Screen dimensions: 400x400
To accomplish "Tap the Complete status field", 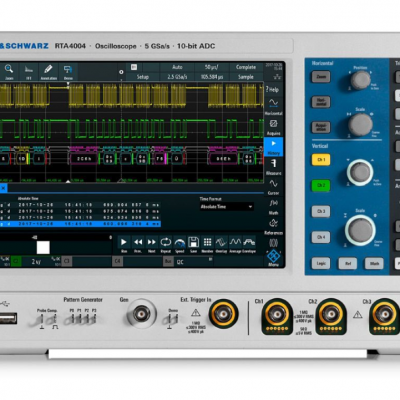I will click(x=246, y=67).
